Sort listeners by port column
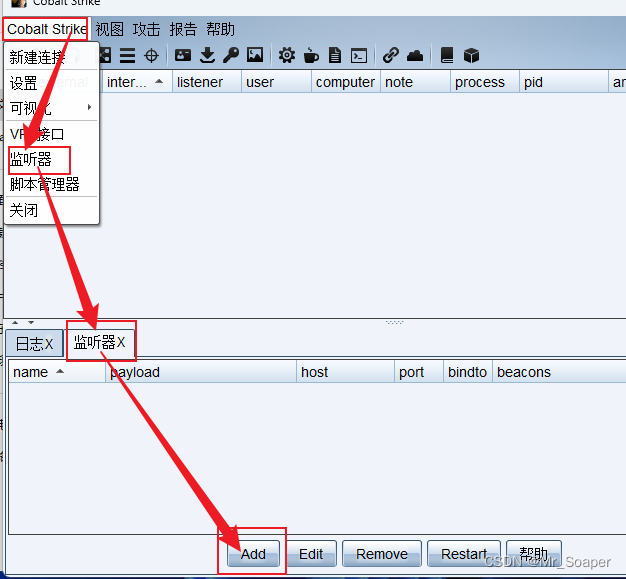 (419, 372)
